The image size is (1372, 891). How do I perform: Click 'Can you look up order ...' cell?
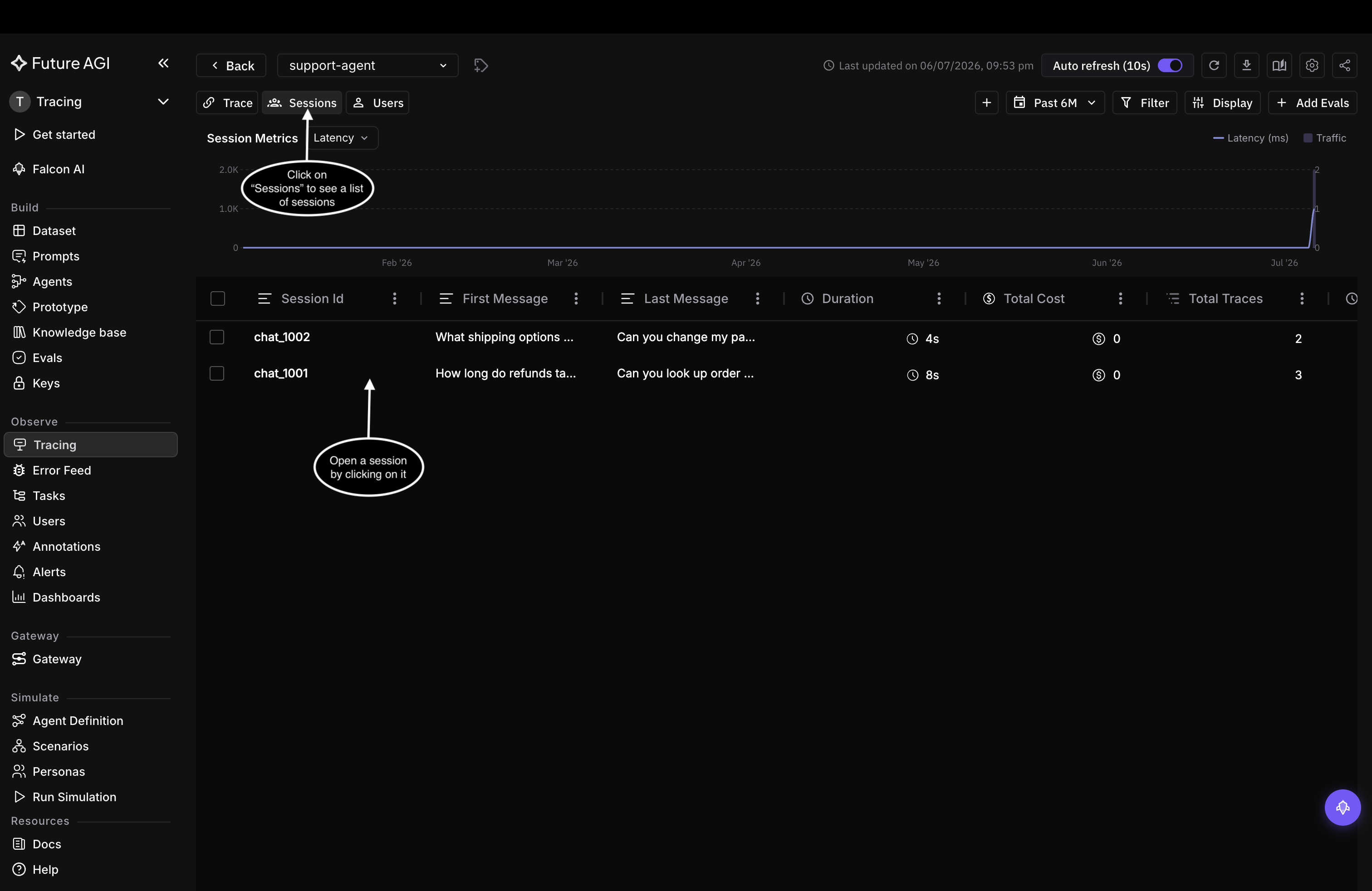[685, 373]
